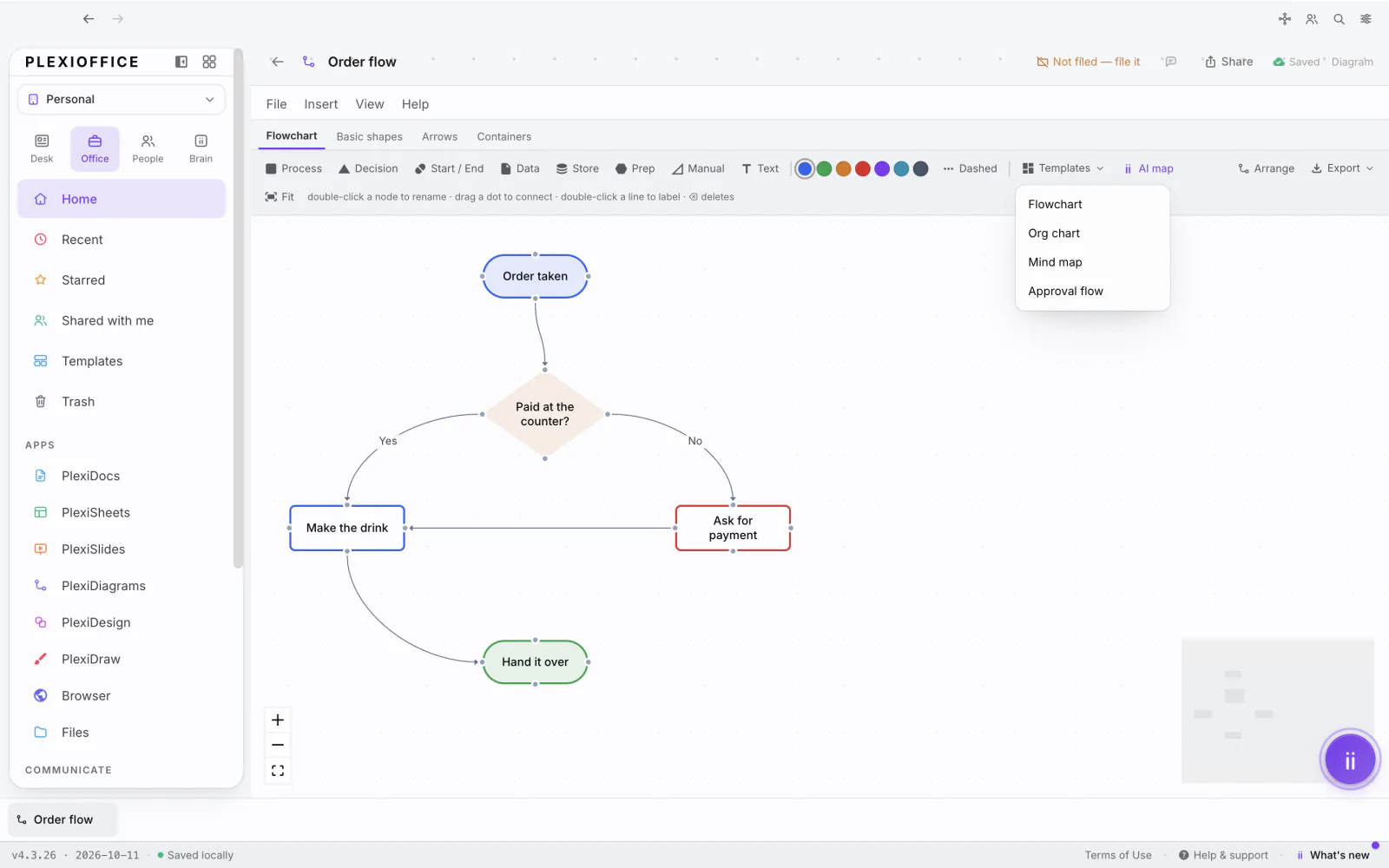Click the Share button
1389x868 pixels.
point(1228,62)
